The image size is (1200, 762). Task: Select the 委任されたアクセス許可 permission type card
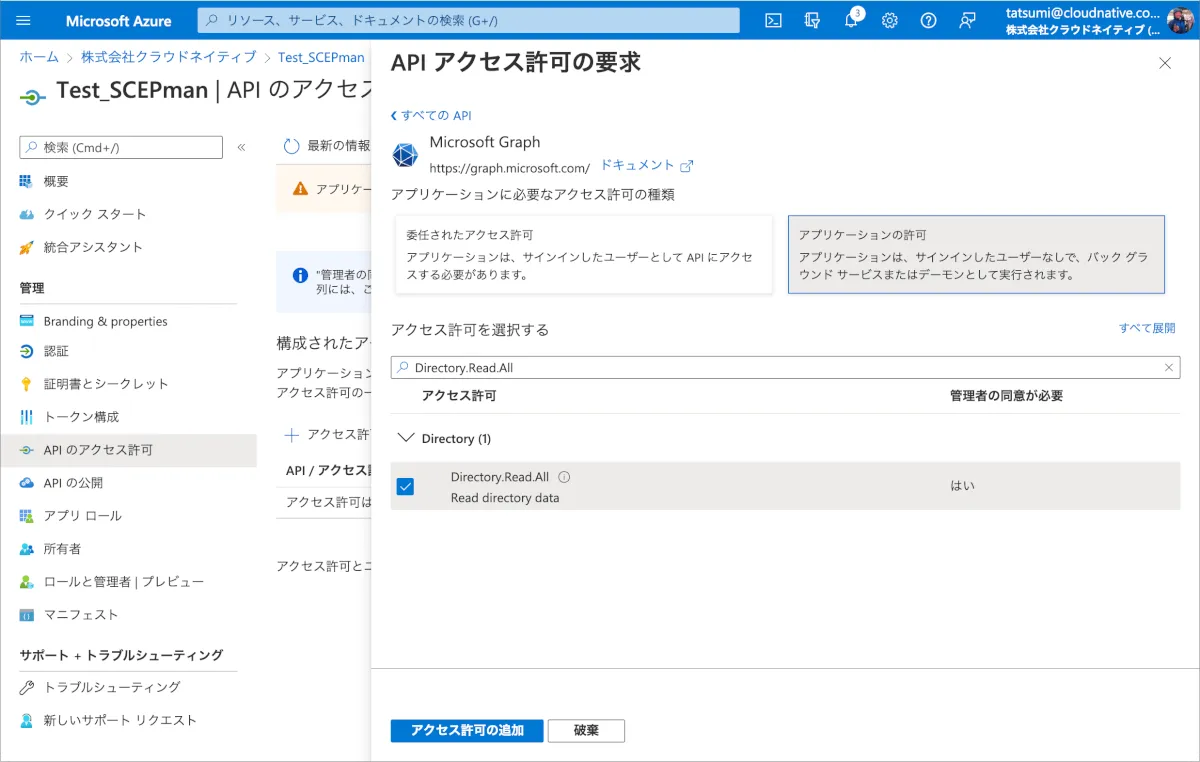pyautogui.click(x=584, y=255)
